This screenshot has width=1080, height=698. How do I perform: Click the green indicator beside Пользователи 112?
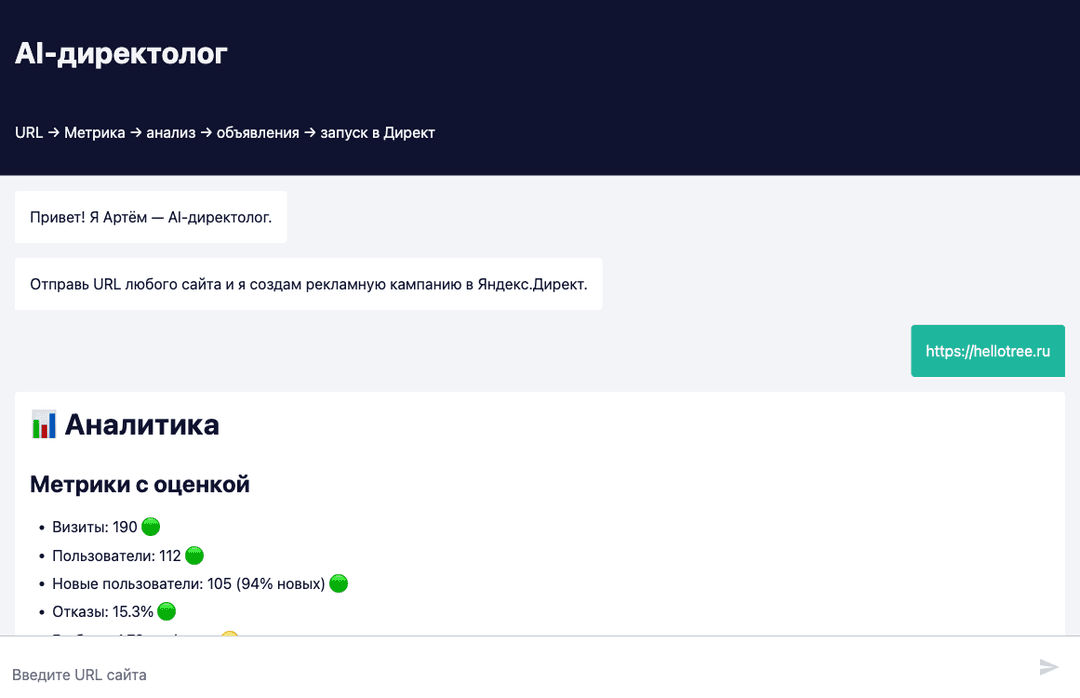coord(194,555)
